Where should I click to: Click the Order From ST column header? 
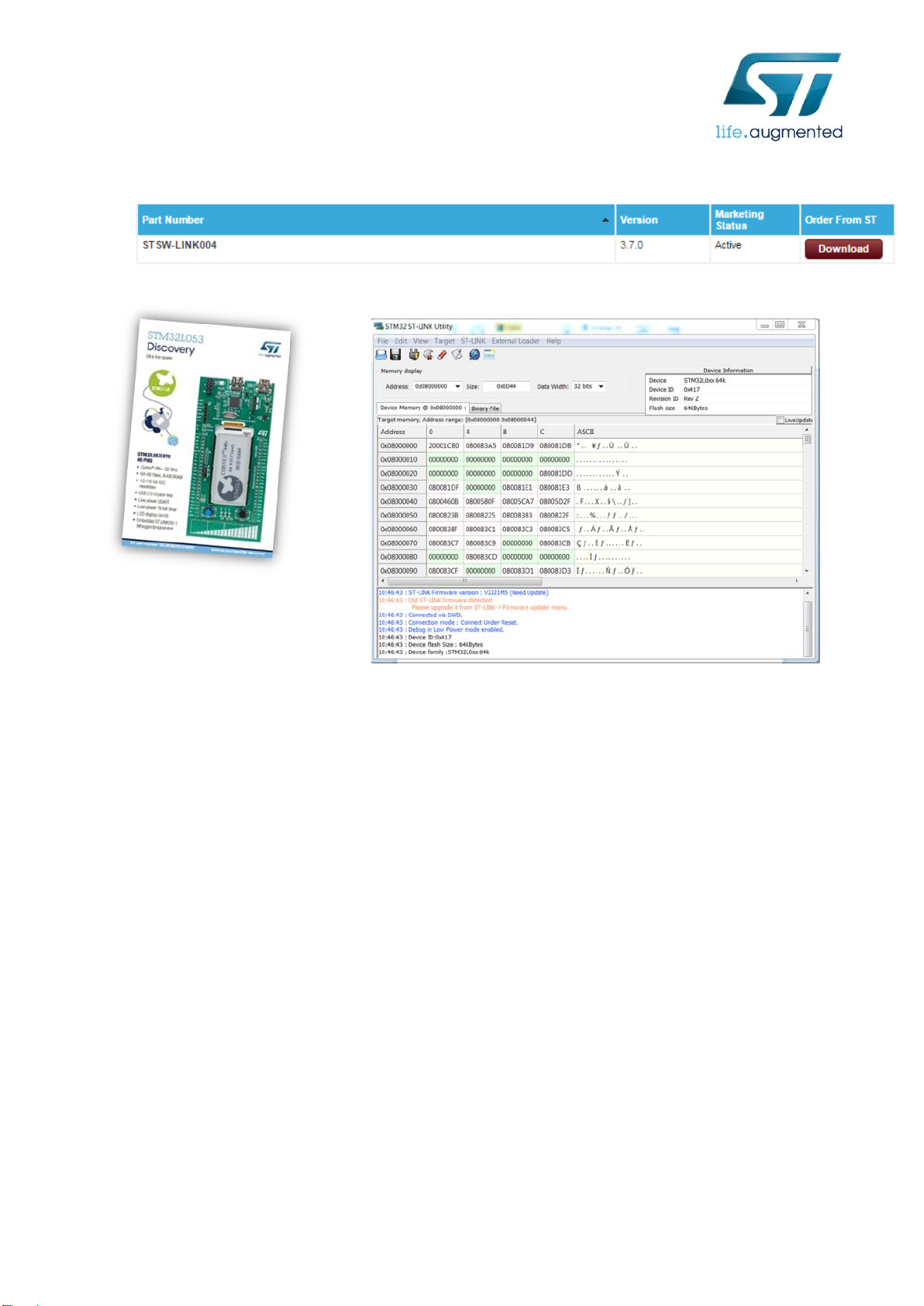click(x=847, y=220)
